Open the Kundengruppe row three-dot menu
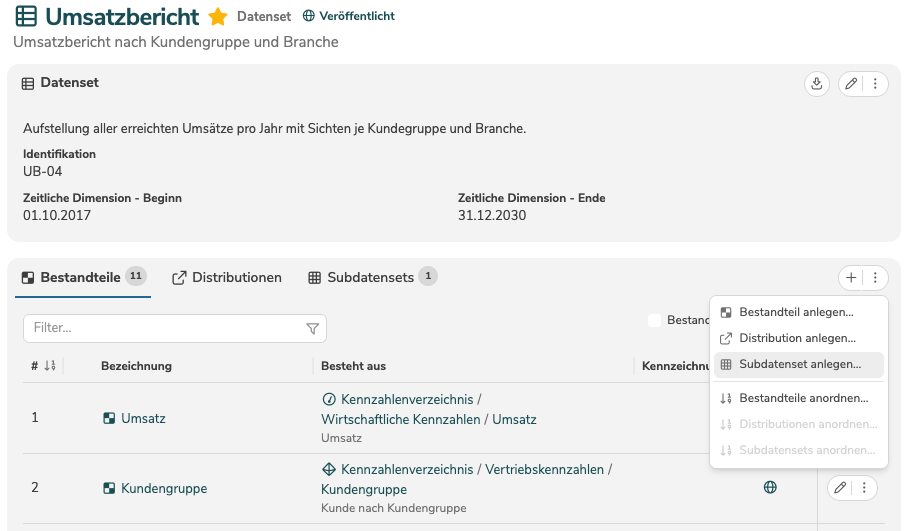This screenshot has width=909, height=531. tap(864, 488)
